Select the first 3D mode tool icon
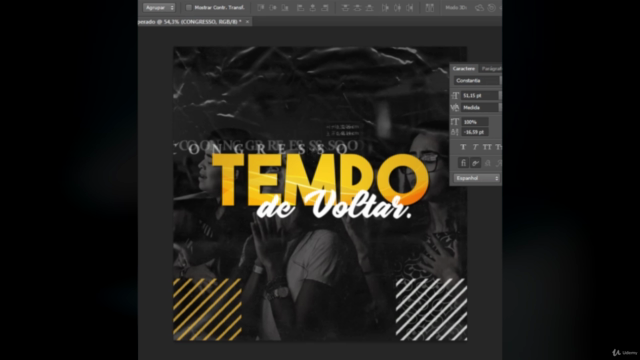 (x=479, y=8)
